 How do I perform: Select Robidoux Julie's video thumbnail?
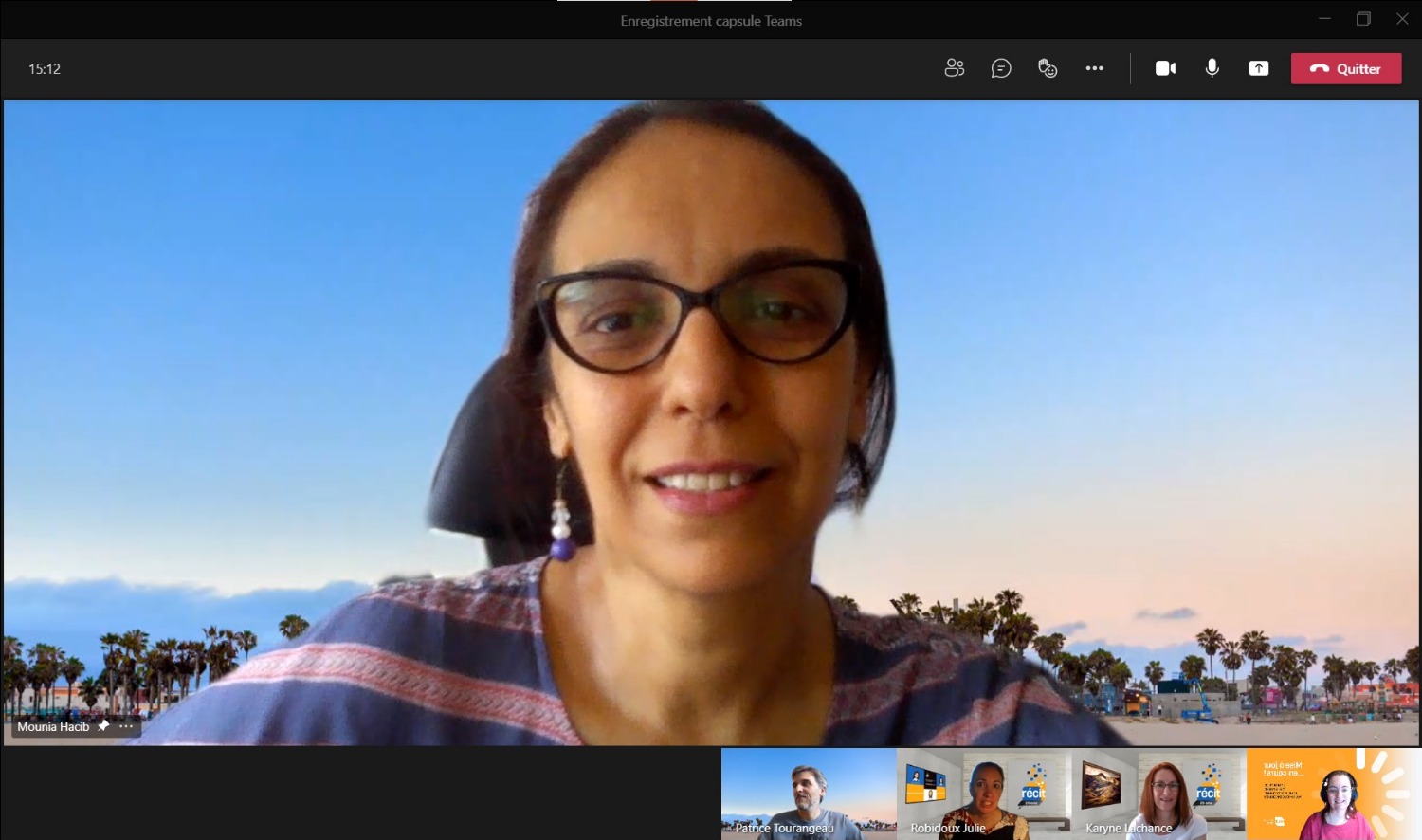pyautogui.click(x=984, y=794)
